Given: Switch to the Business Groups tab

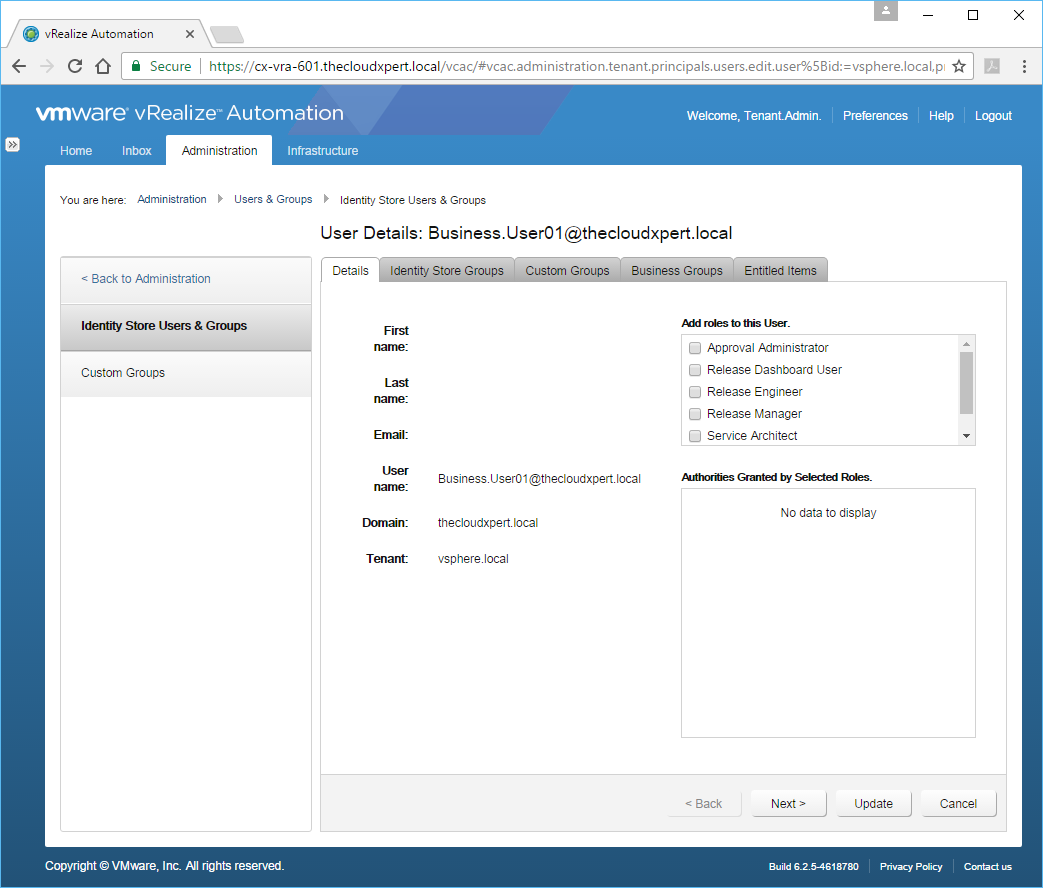Looking at the screenshot, I should coord(677,270).
